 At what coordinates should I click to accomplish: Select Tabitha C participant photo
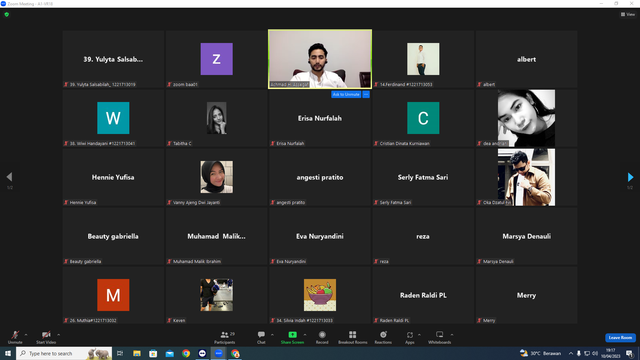pos(216,118)
